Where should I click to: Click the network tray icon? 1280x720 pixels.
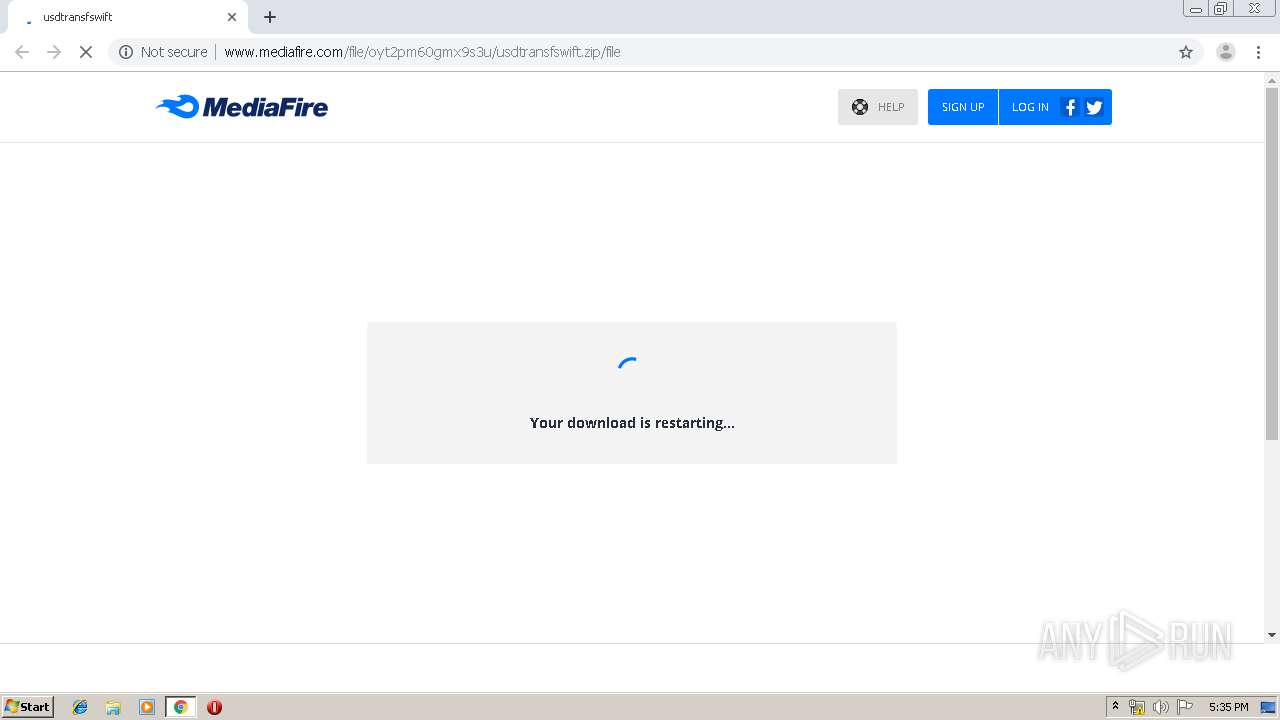(1137, 707)
